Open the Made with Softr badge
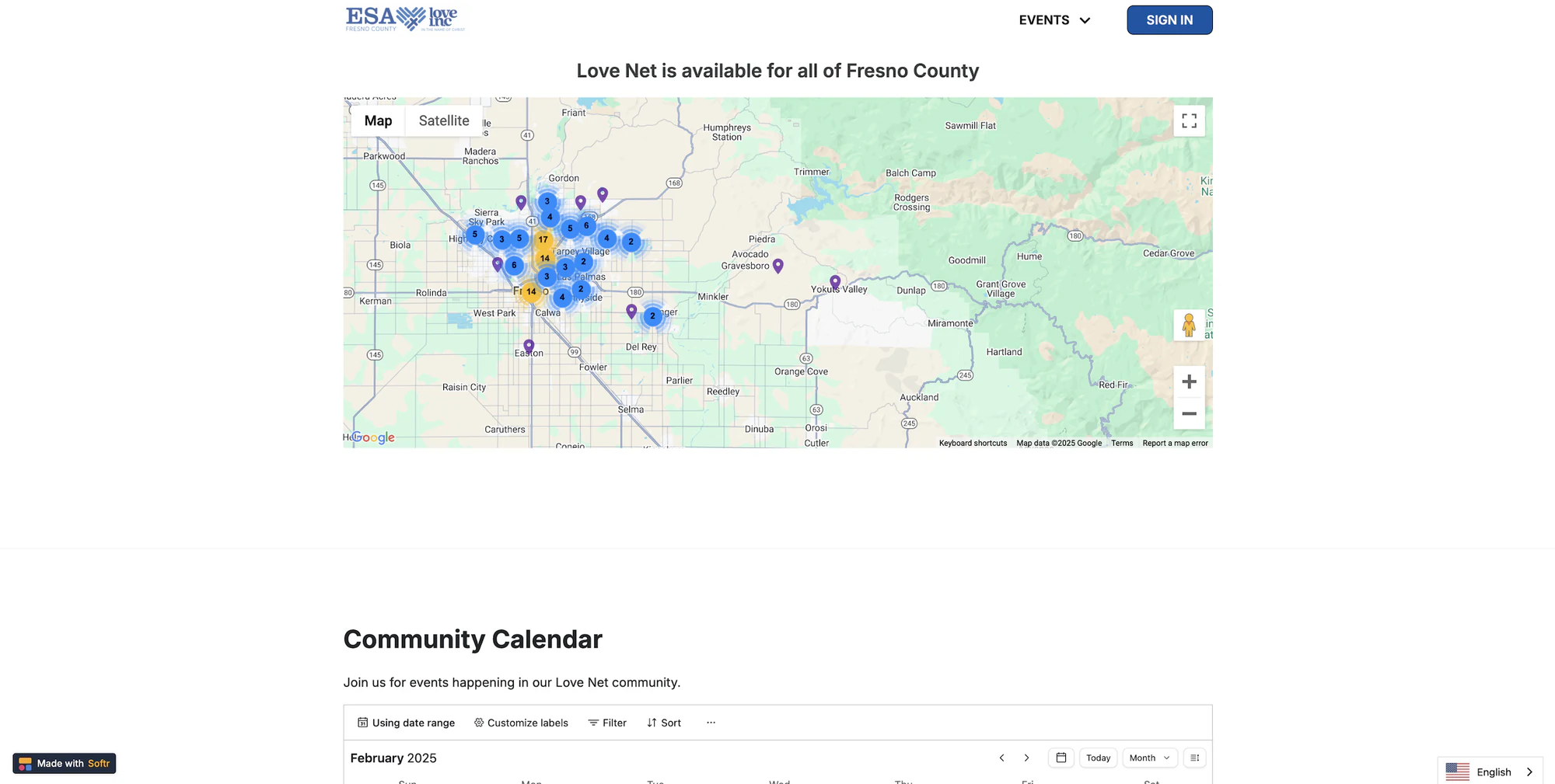Image resolution: width=1555 pixels, height=784 pixels. click(65, 763)
